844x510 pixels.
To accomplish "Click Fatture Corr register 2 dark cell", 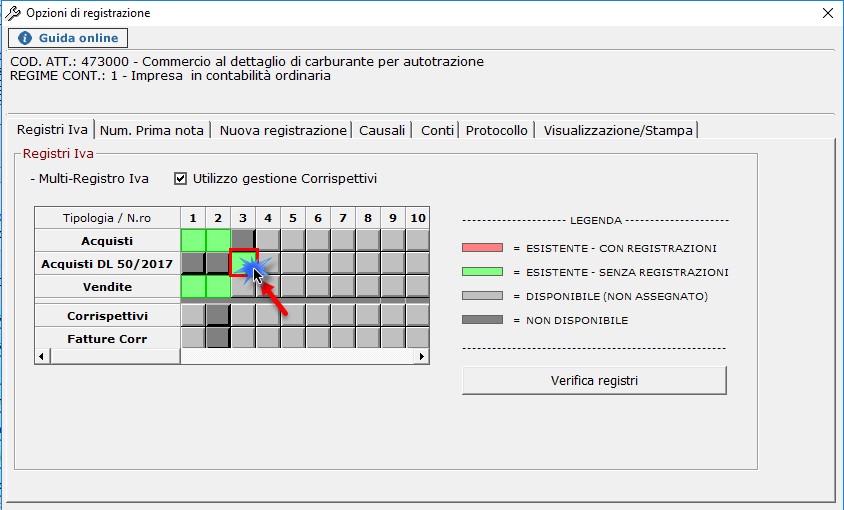I will [218, 338].
